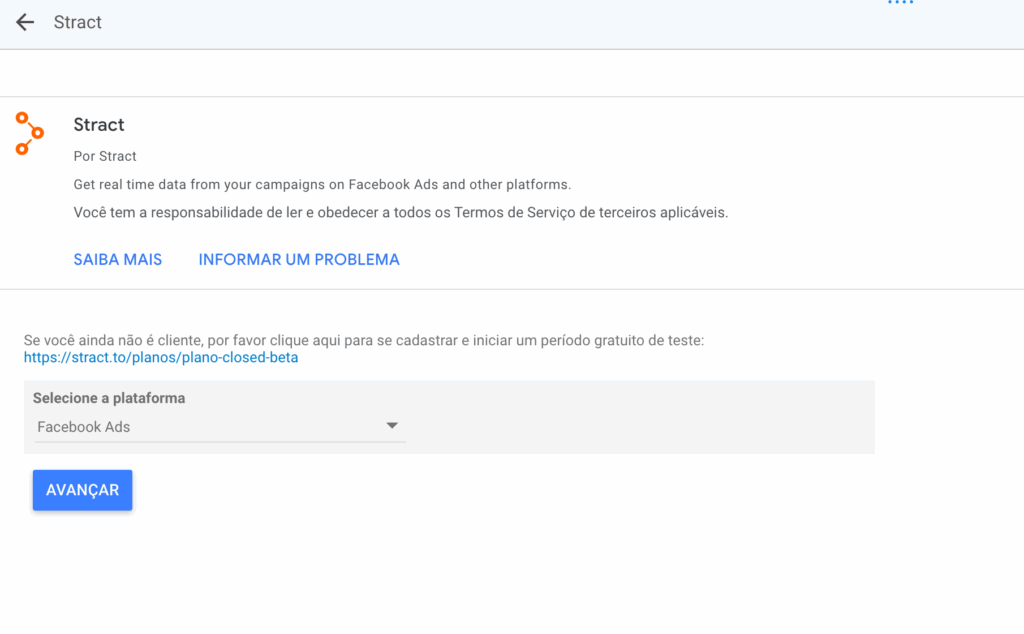This screenshot has height=634, width=1024.
Task: Click the 'Termos de Serviço' responsibility notice
Action: click(x=400, y=213)
